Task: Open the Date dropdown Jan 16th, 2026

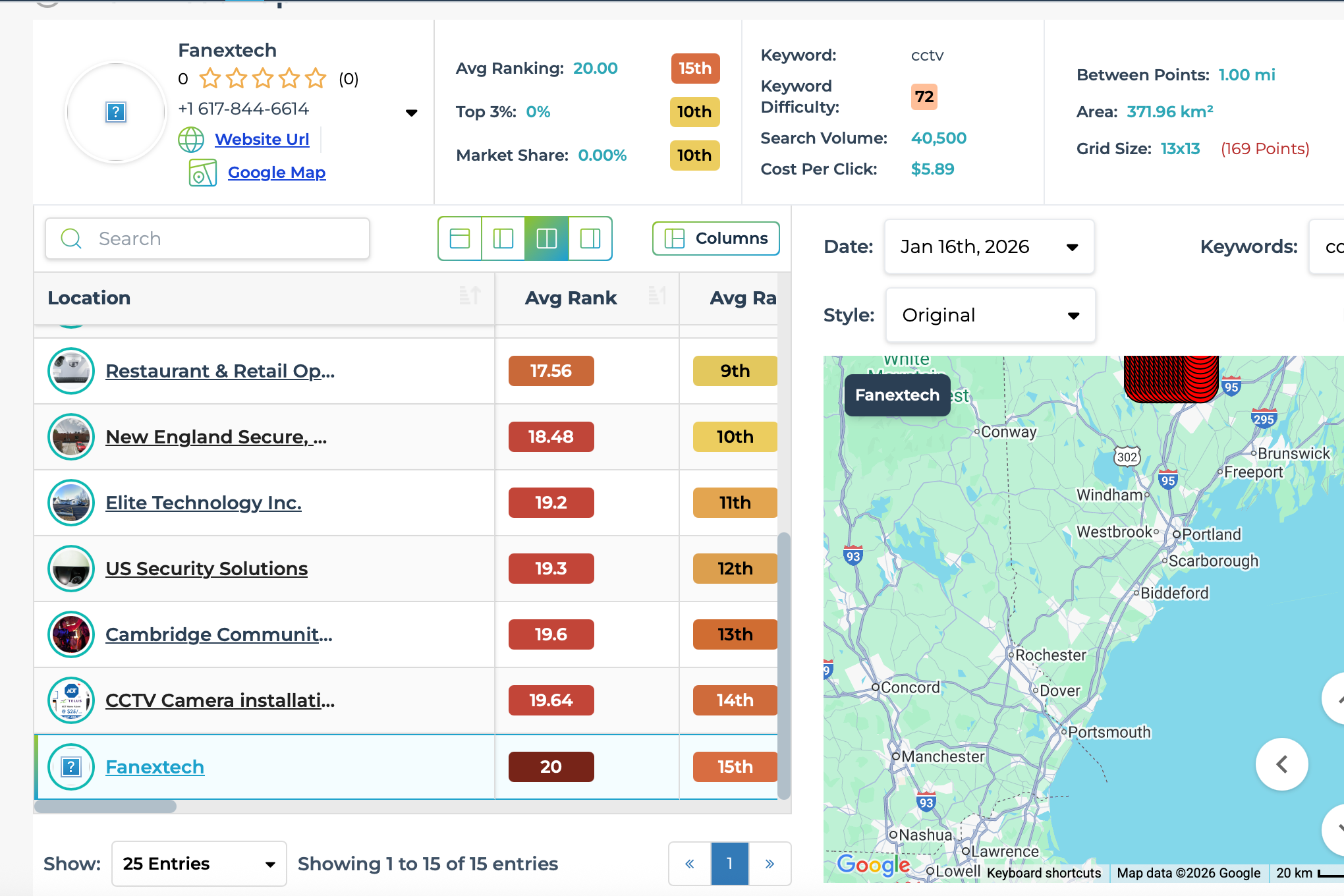Action: (x=989, y=247)
